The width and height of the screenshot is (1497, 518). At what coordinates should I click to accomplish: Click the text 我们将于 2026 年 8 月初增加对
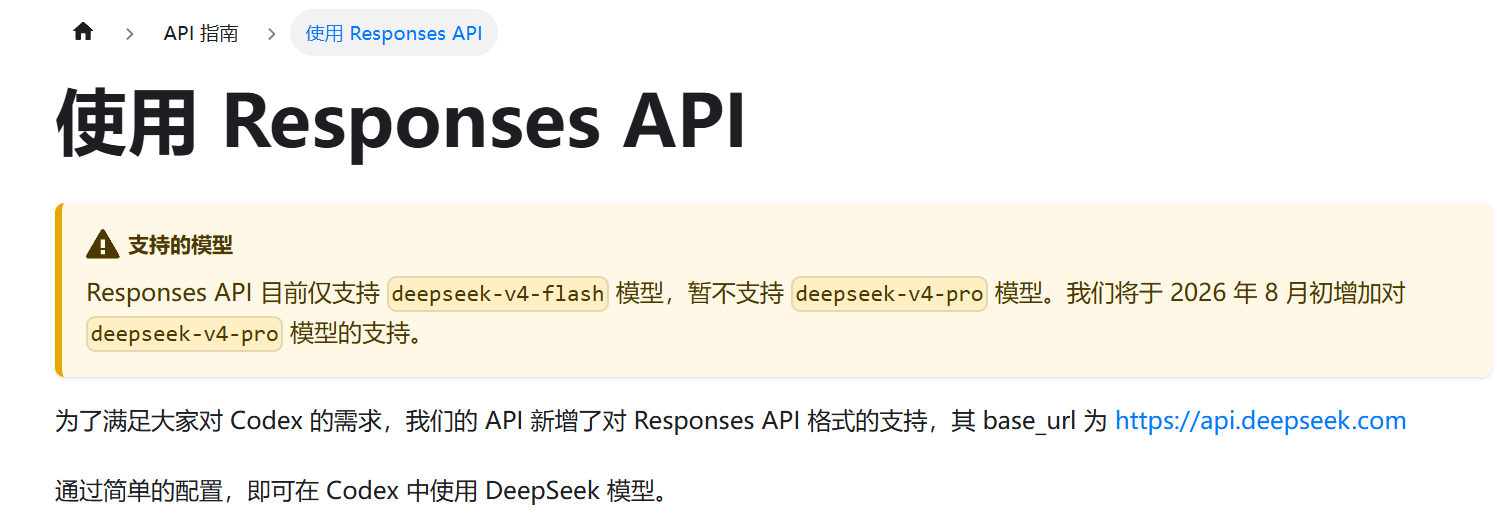point(1236,294)
